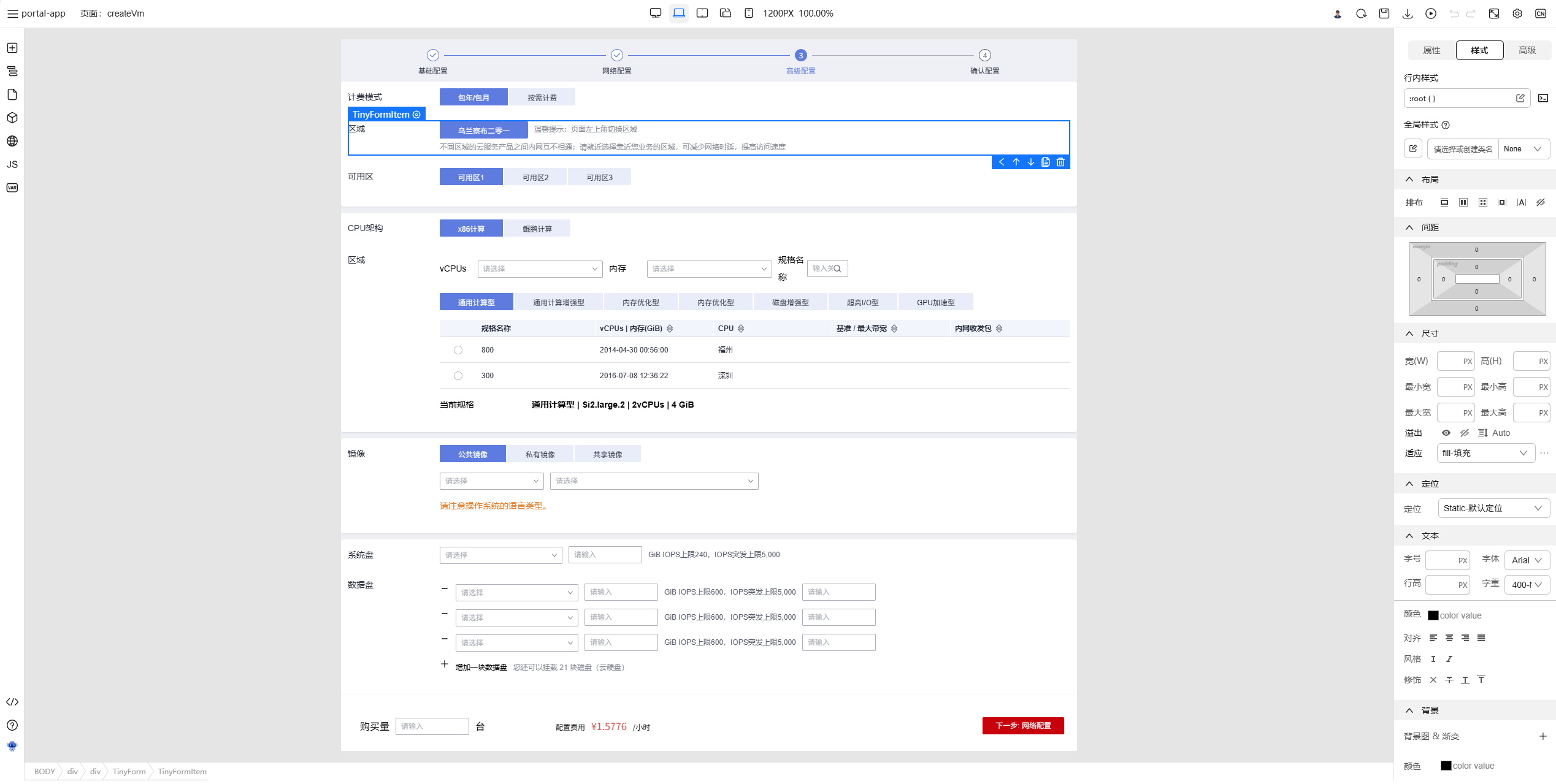Click the 购买量 input field
This screenshot has width=1556, height=784.
pyautogui.click(x=432, y=726)
